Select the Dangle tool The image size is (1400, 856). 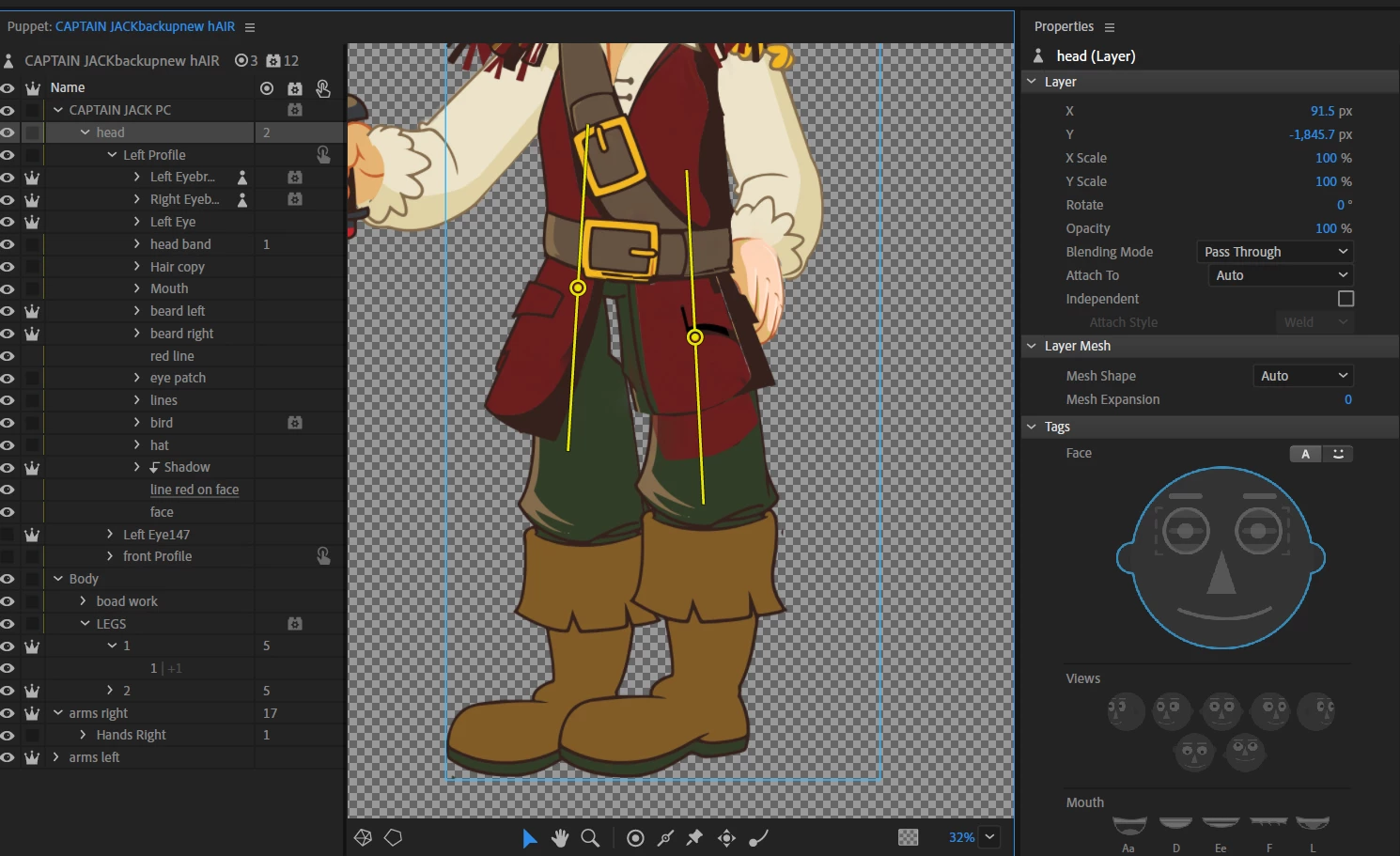758,838
